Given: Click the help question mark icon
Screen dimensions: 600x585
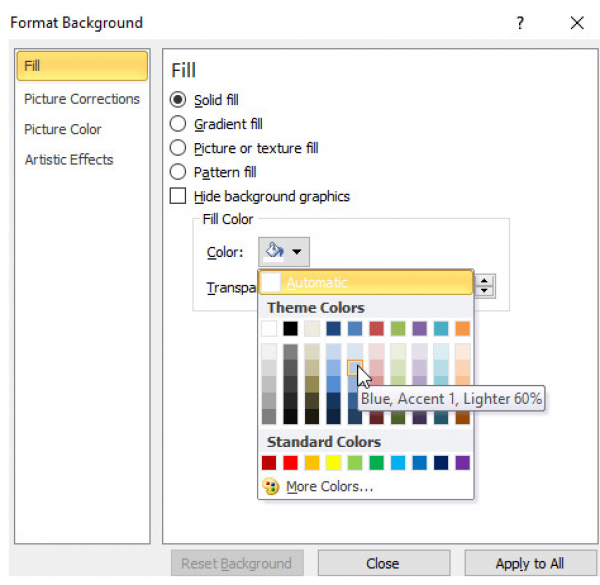Looking at the screenshot, I should [x=520, y=23].
